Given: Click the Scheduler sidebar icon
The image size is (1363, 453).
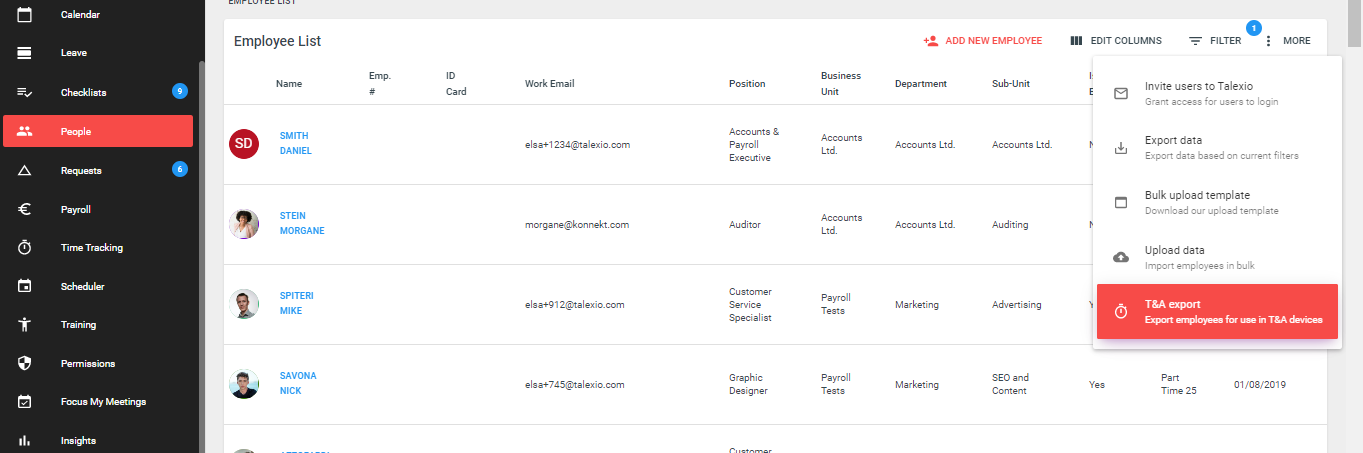Looking at the screenshot, I should (25, 286).
